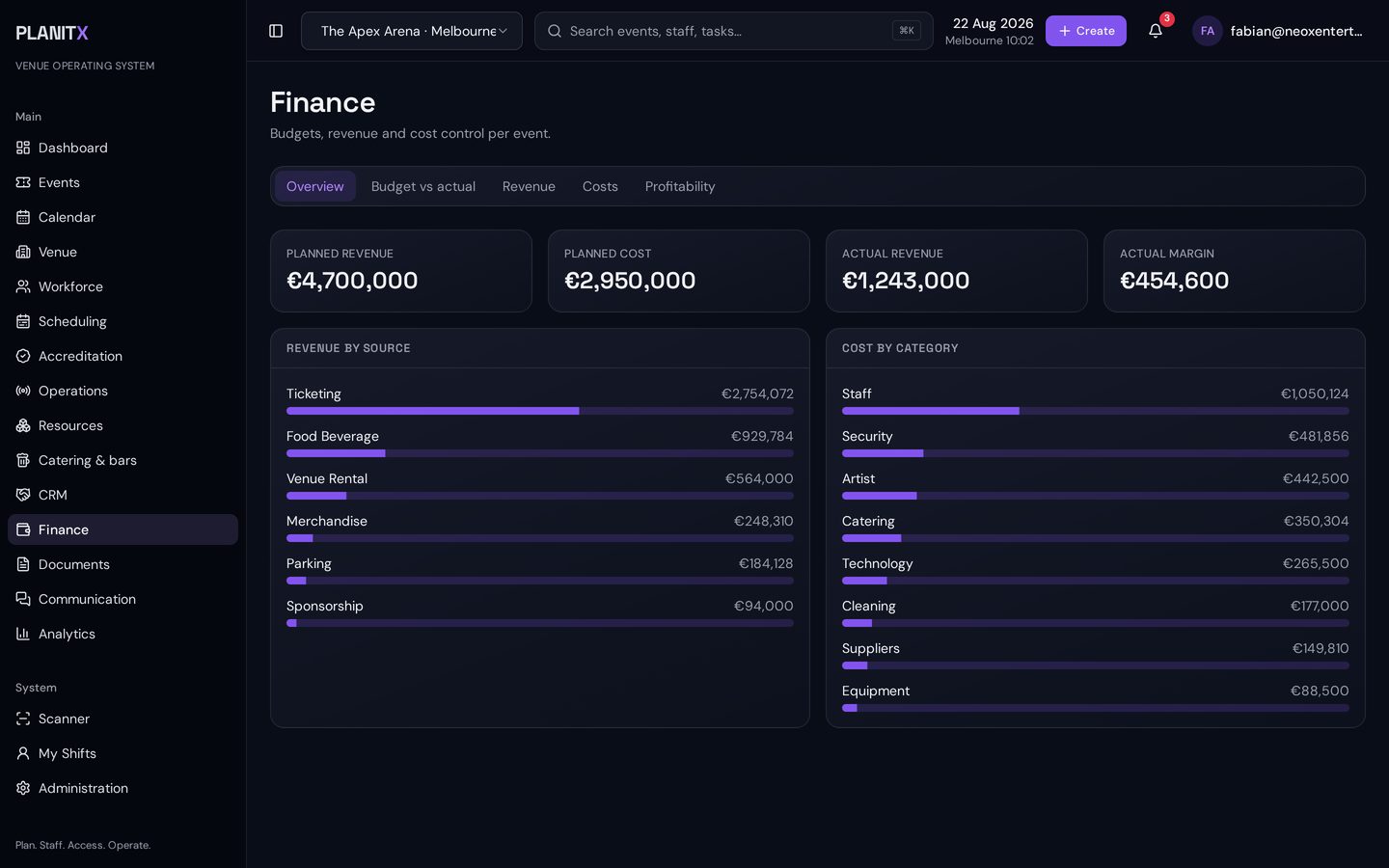Click the Accreditation badge icon

23,356
